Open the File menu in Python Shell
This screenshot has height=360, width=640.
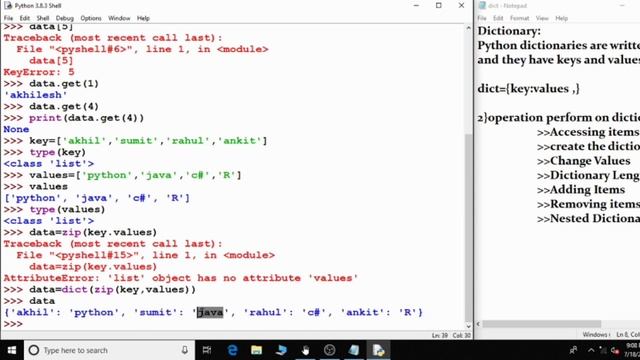pos(8,18)
